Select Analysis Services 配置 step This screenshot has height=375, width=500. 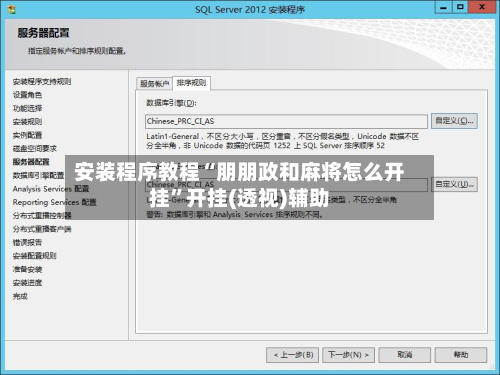click(51, 189)
